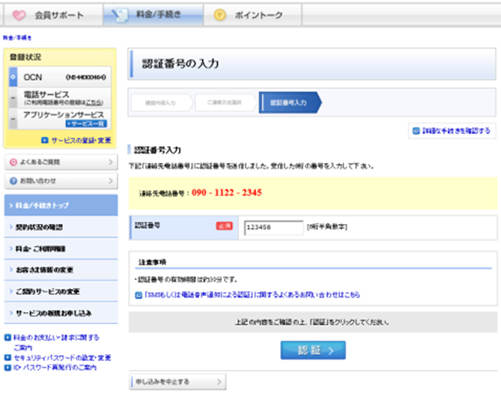Click the 注意事項 heading
Screen dimensions: 501x396
click(152, 262)
